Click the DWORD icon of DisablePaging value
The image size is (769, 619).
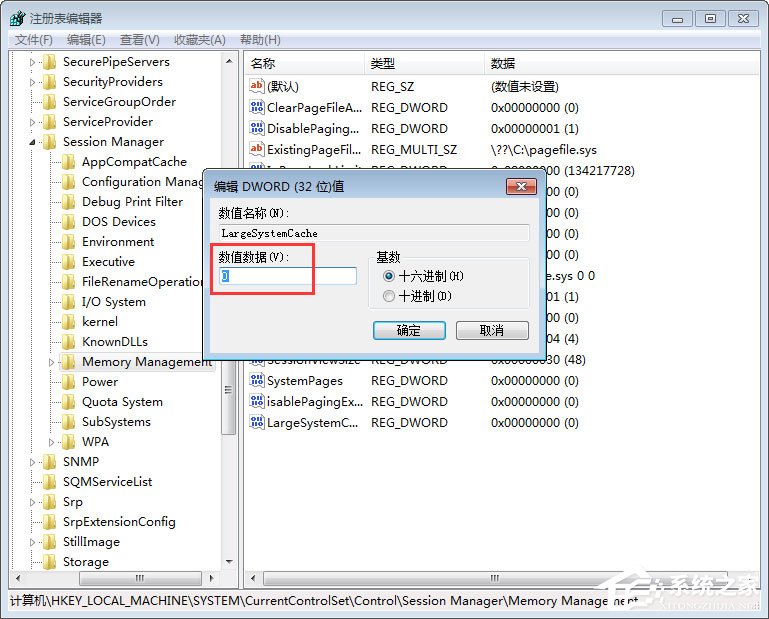pos(257,129)
